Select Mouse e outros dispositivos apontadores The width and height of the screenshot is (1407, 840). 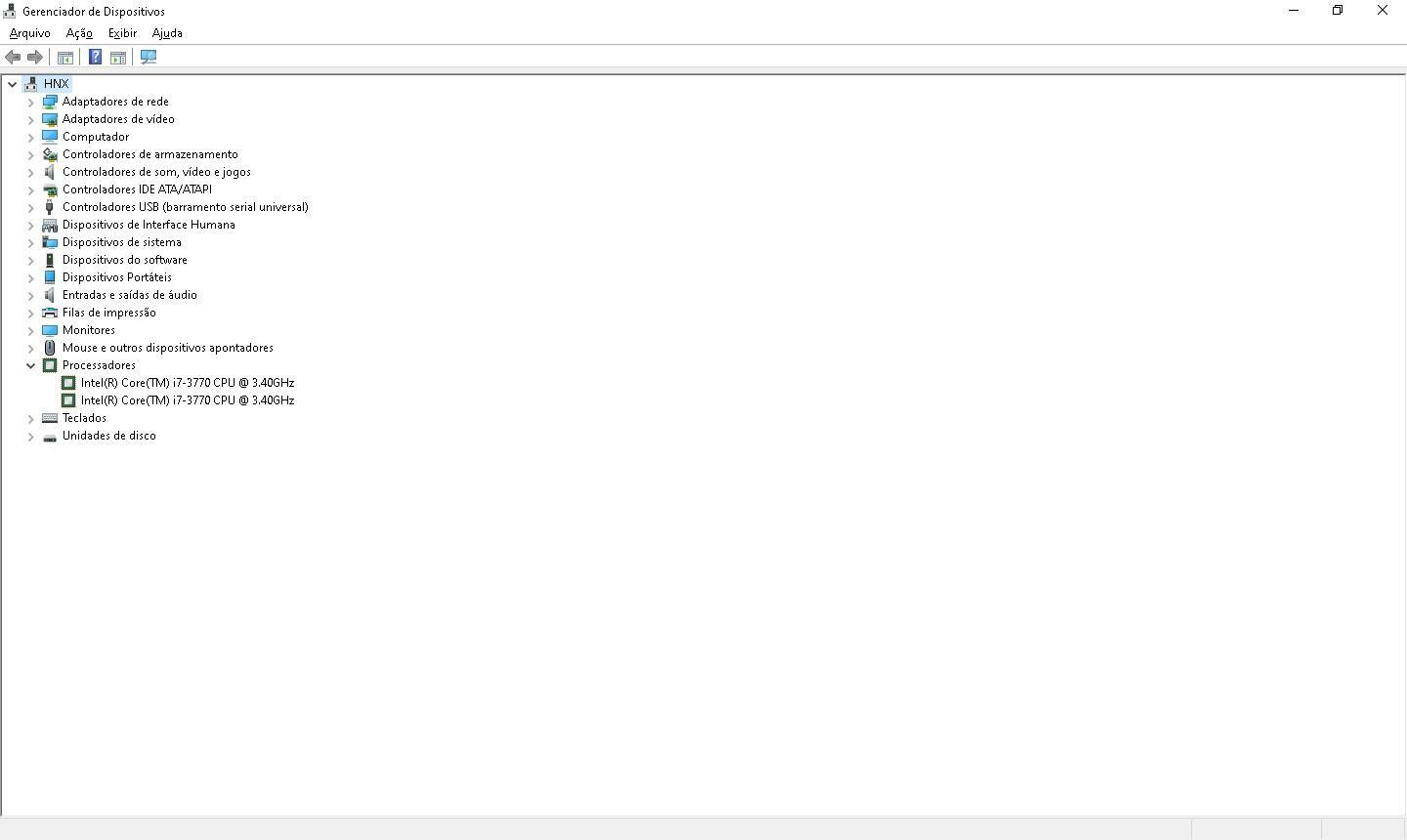168,348
